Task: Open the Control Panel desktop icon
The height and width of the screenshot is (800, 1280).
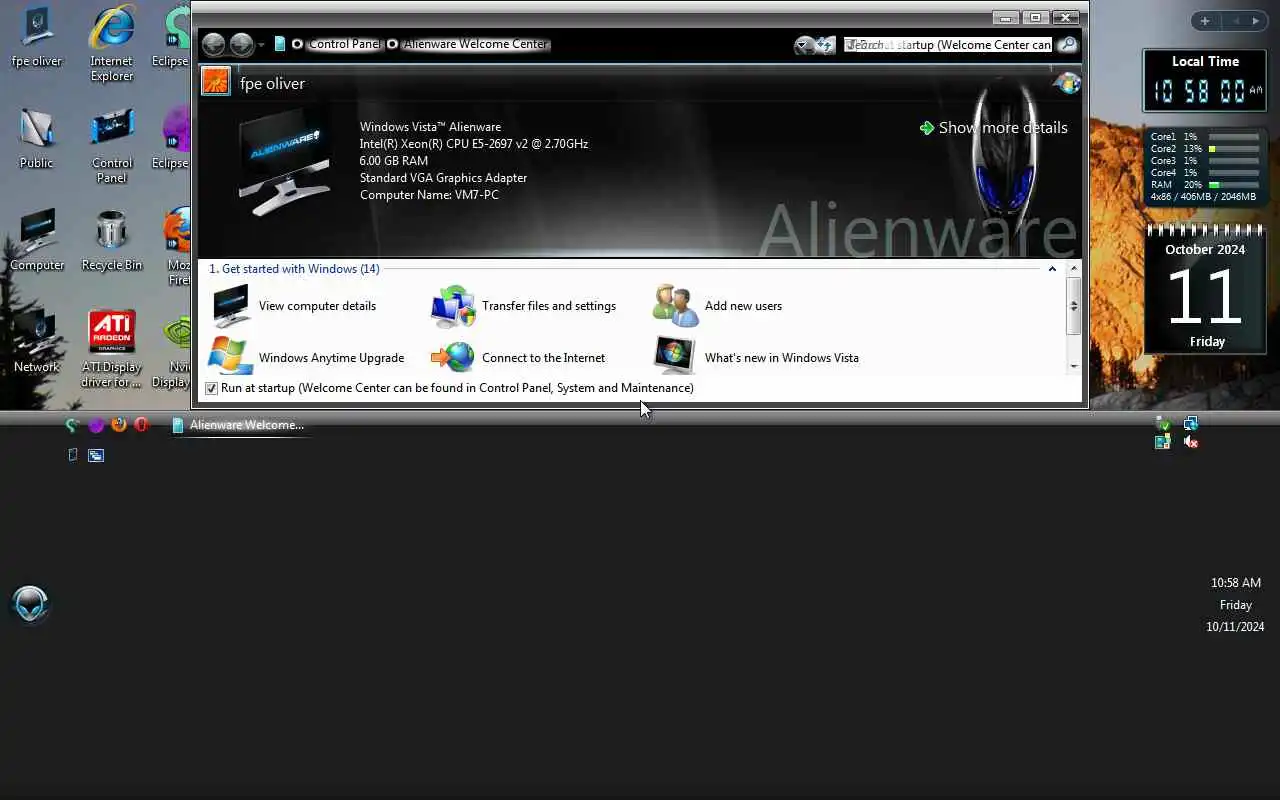Action: click(x=112, y=147)
